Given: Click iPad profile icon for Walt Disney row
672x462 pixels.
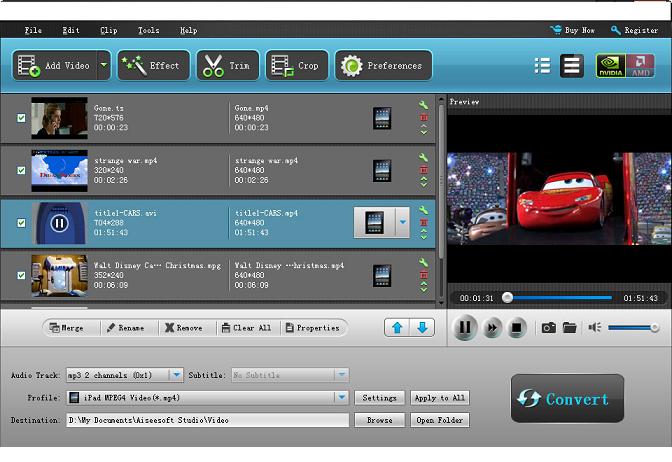Looking at the screenshot, I should click(382, 276).
